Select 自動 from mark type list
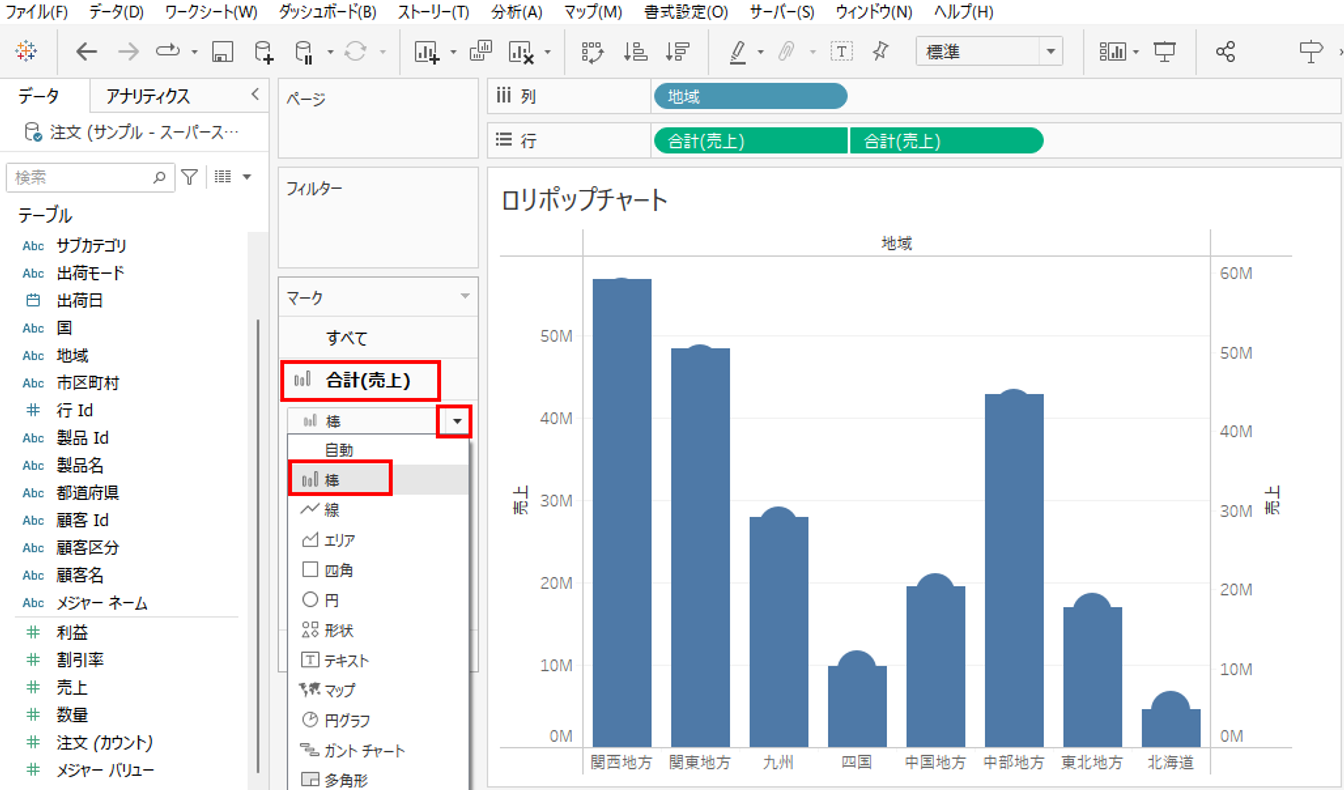Screen dimensions: 1344x790 tap(378, 450)
